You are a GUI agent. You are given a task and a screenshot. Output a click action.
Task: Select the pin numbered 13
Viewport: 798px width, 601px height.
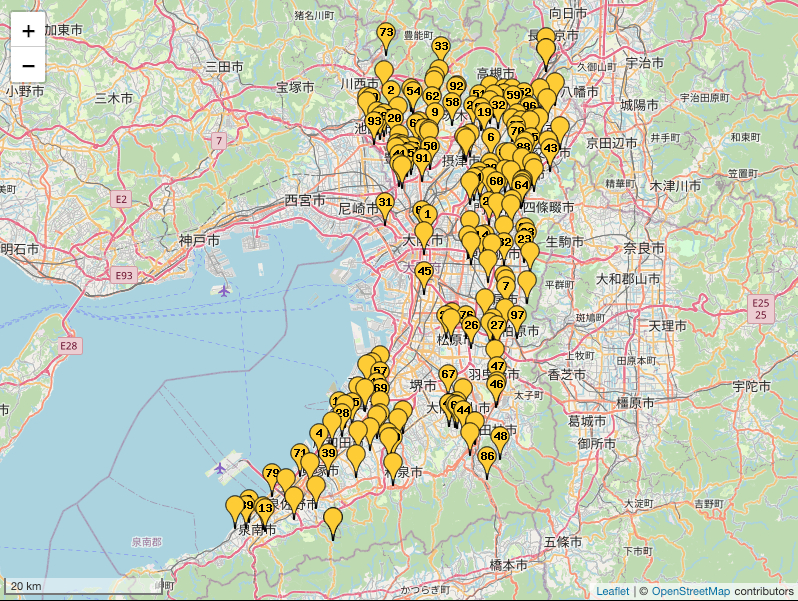(265, 509)
